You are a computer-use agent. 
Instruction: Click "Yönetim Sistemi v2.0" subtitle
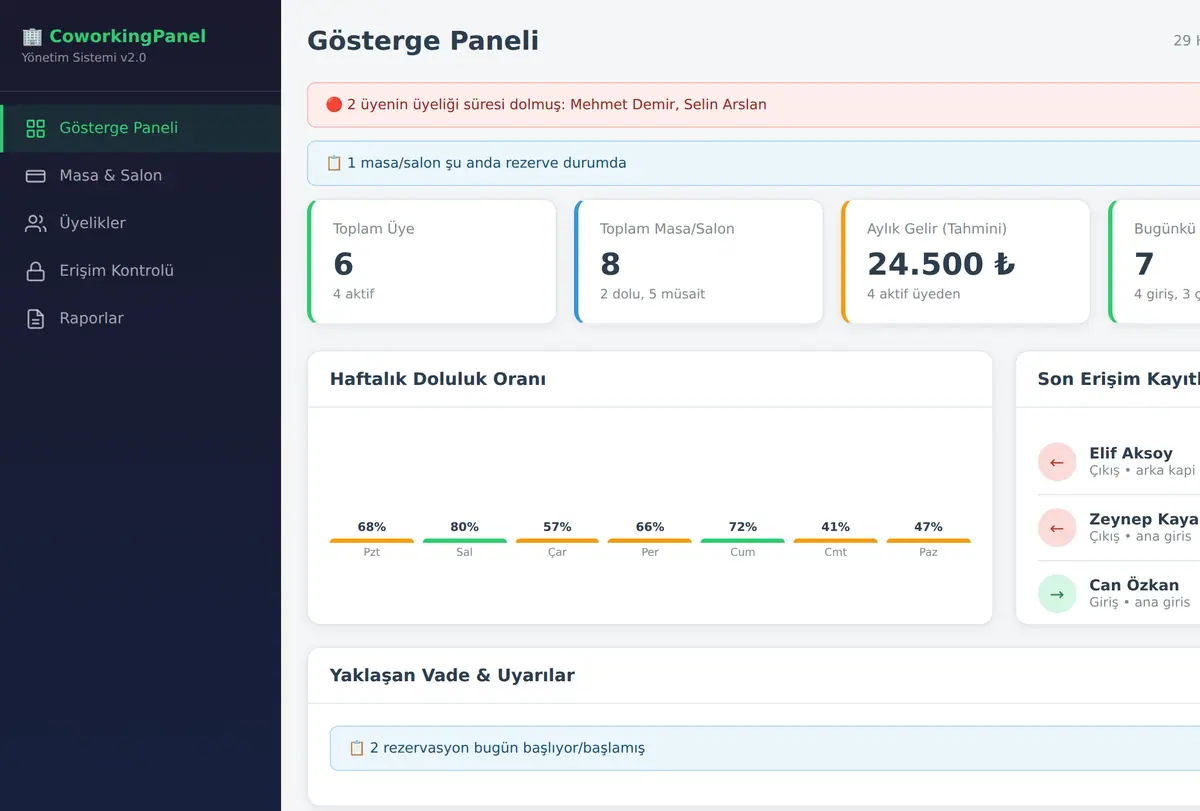pos(84,58)
